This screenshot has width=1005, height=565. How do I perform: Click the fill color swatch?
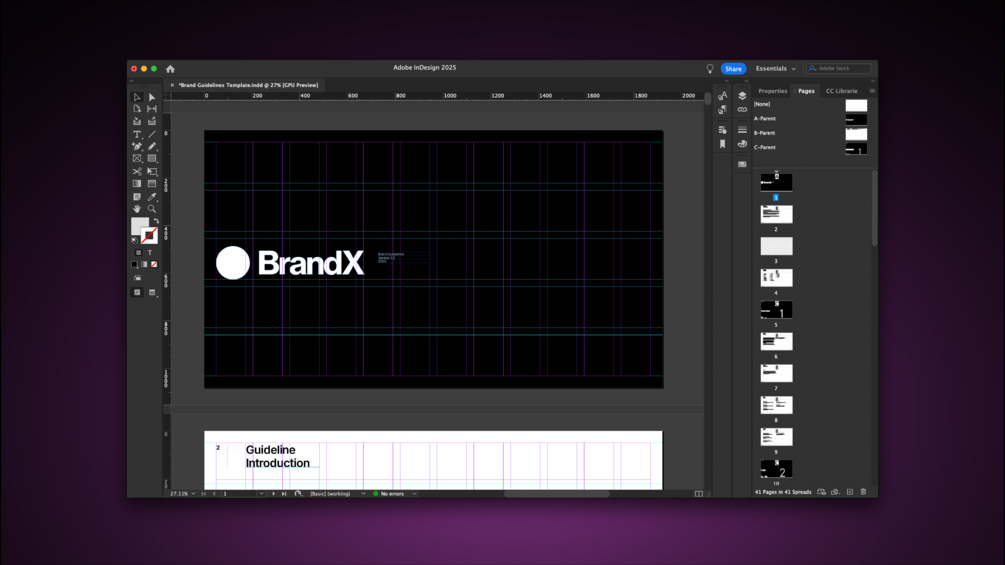click(139, 225)
